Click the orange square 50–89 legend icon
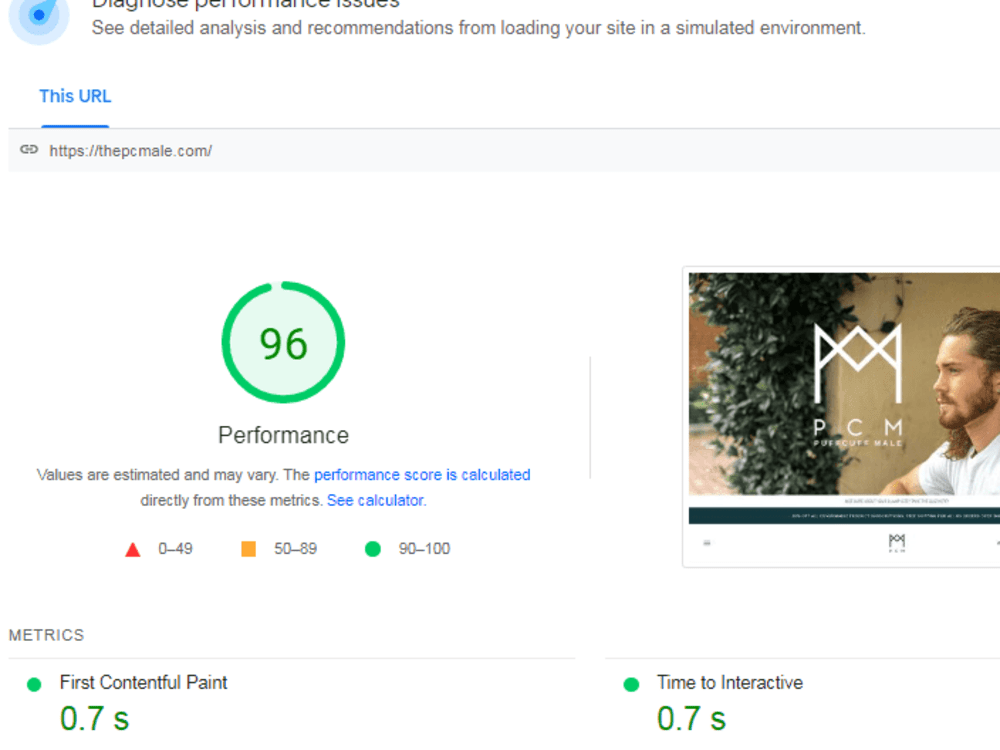The width and height of the screenshot is (1000, 750). pos(249,549)
